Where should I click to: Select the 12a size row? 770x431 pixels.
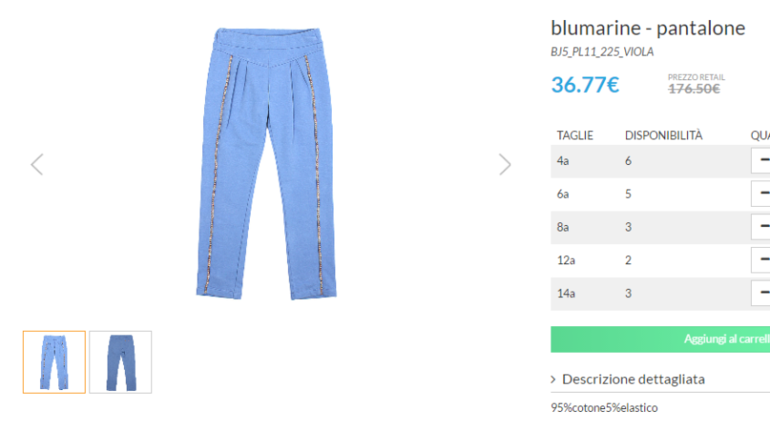tap(660, 260)
